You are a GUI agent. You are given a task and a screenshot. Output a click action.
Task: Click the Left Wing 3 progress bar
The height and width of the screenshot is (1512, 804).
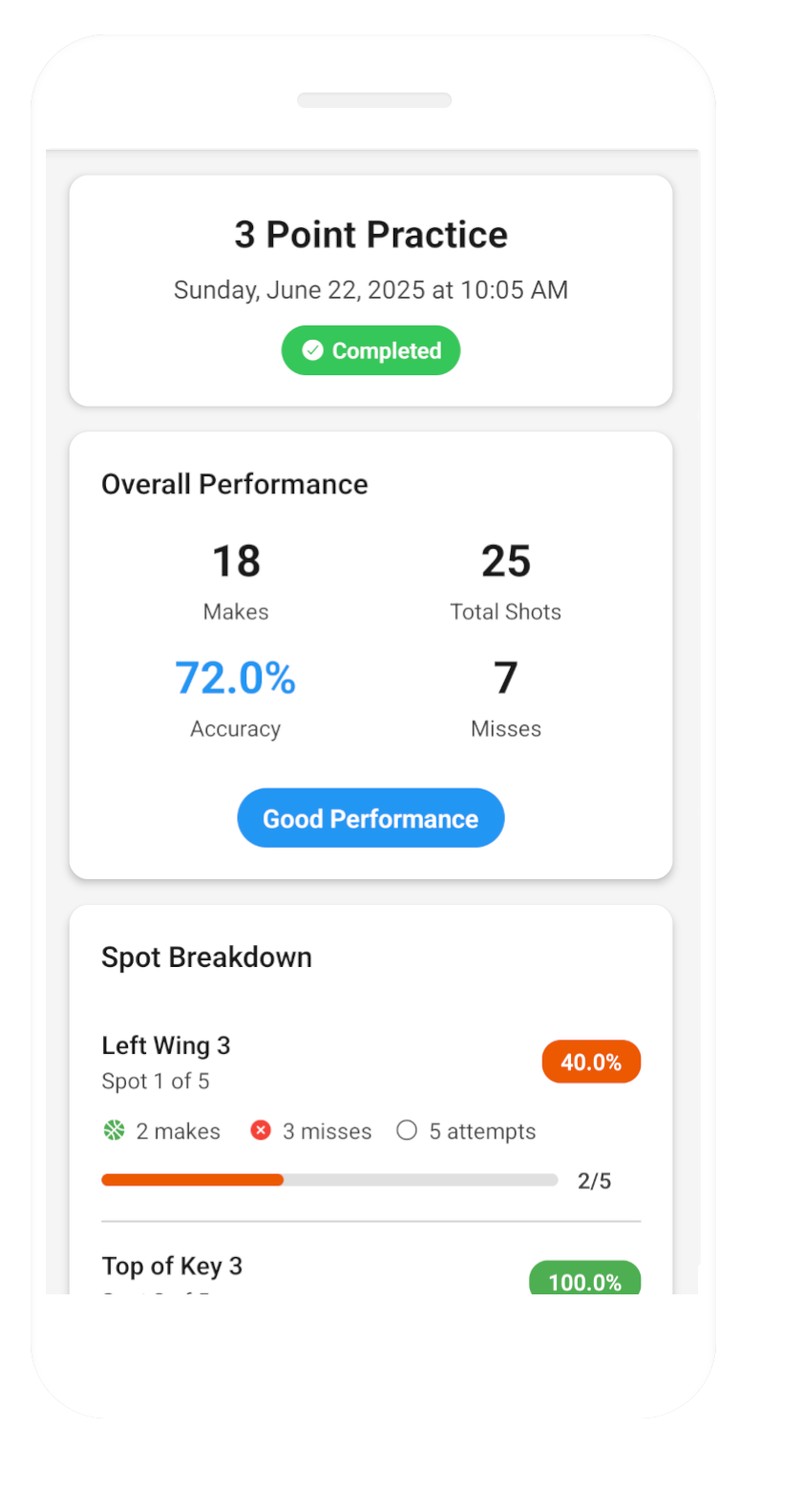[329, 1180]
